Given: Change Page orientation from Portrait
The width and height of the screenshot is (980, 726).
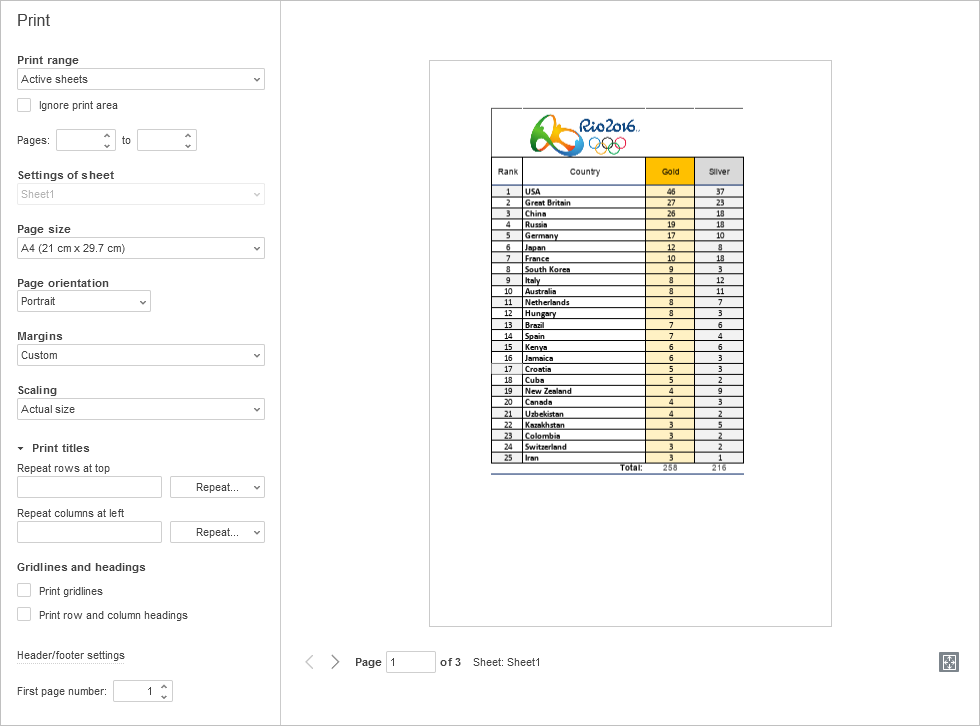Looking at the screenshot, I should (84, 301).
